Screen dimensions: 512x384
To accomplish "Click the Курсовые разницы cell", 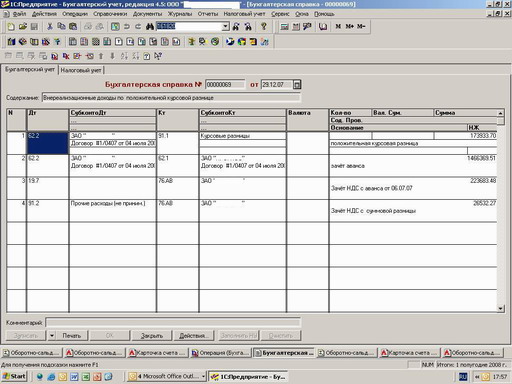I will point(242,136).
